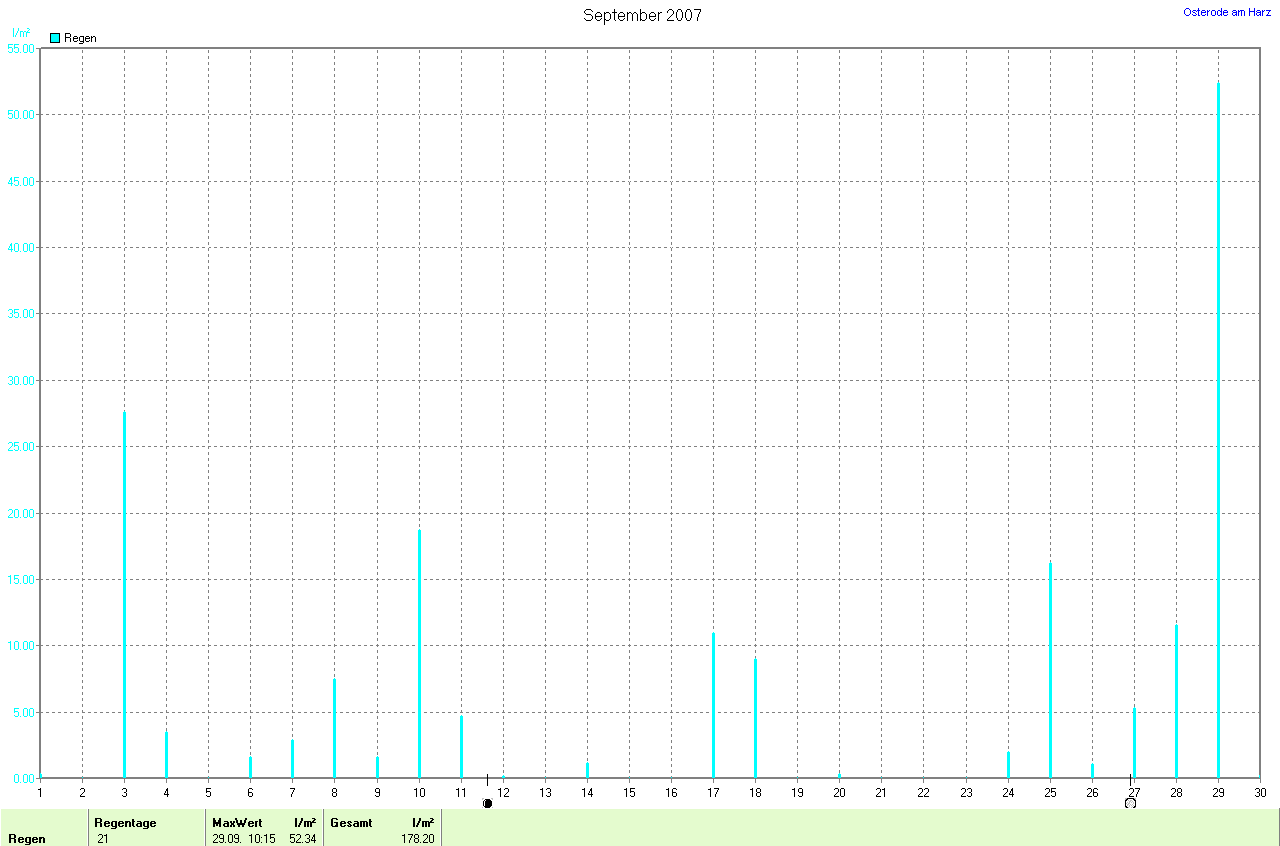
Task: Click the cyan Regen legend swatch
Action: pos(56,38)
